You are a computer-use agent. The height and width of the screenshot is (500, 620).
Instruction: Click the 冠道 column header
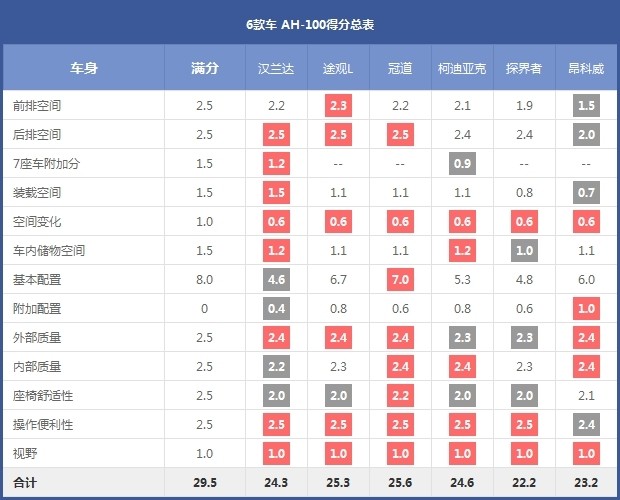point(400,69)
